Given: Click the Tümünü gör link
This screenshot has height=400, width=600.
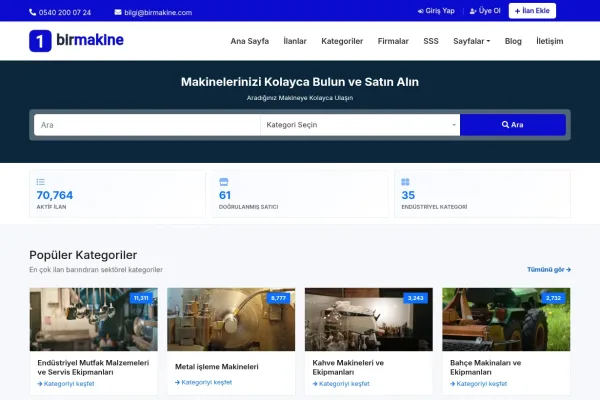Looking at the screenshot, I should (549, 269).
